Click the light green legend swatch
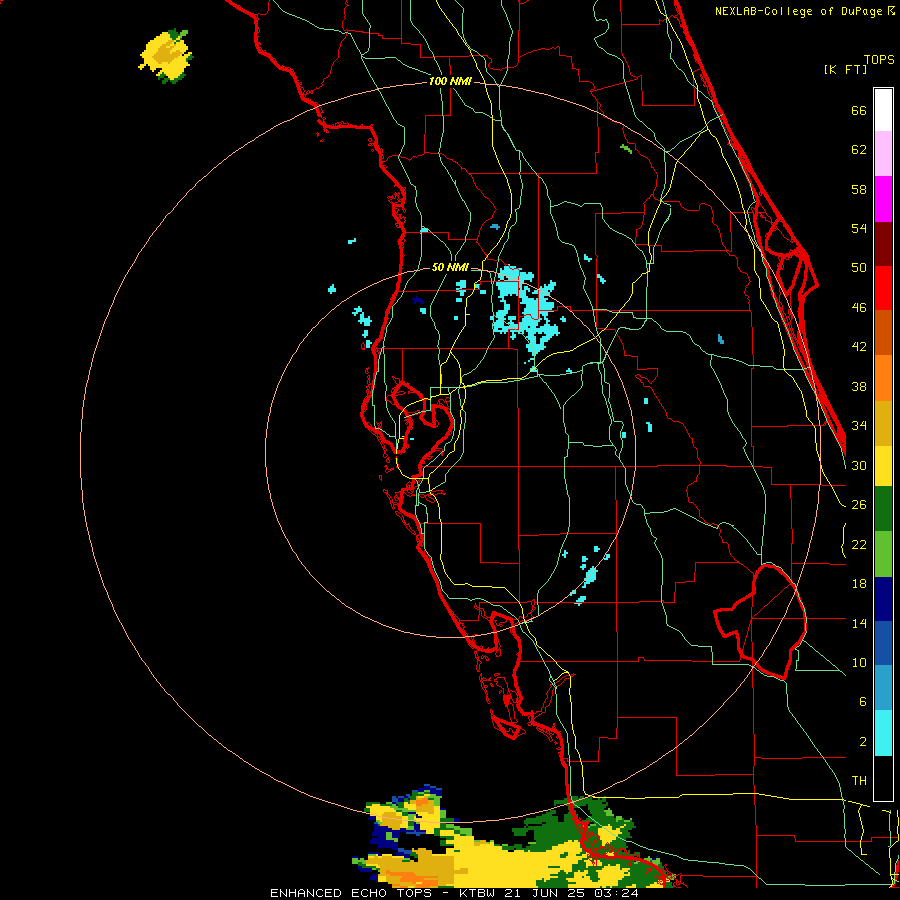This screenshot has width=900, height=900. point(883,554)
